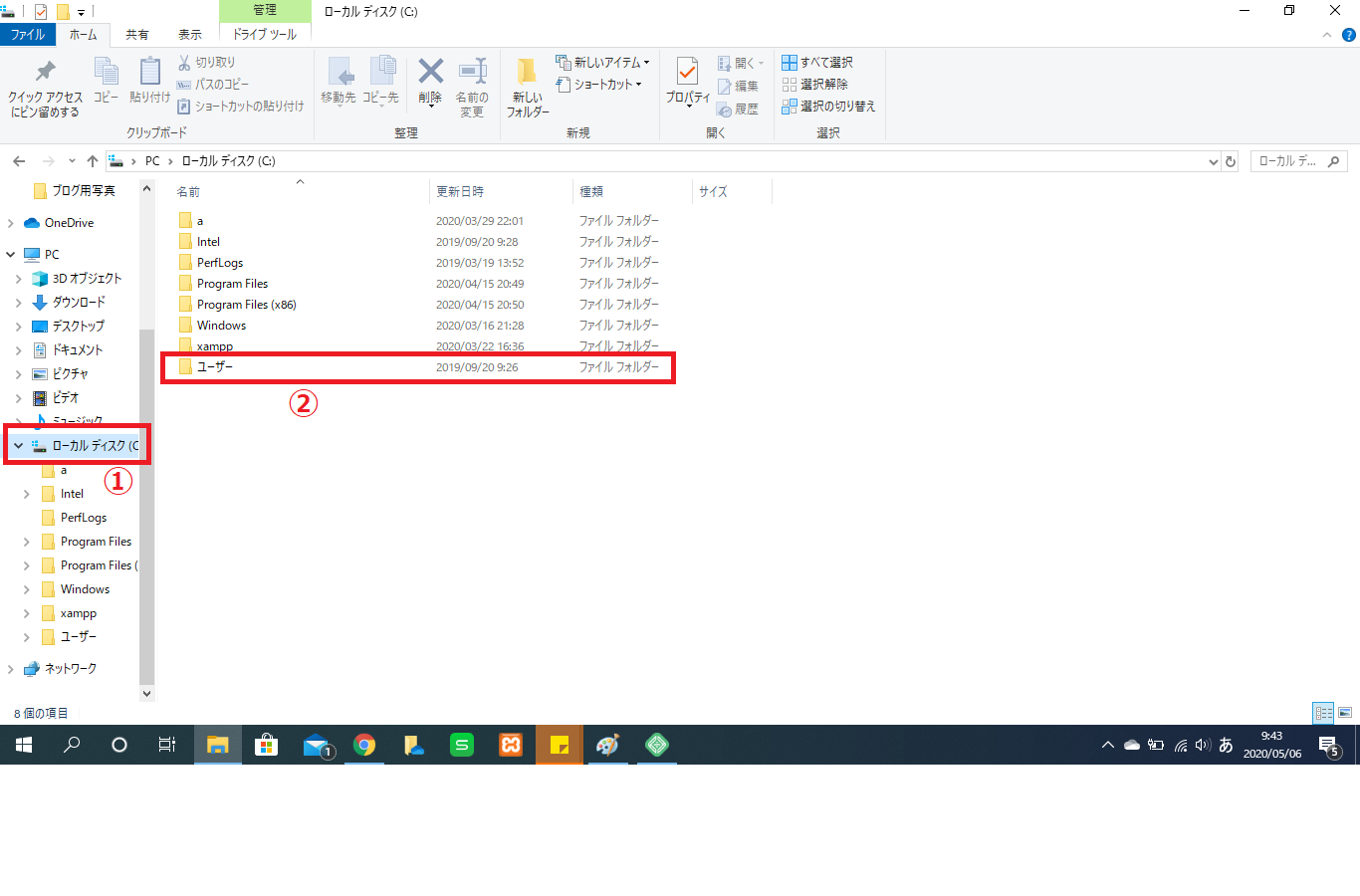1360x896 pixels.
Task: Click navigation pane scrollbar down arrow
Action: 147,694
